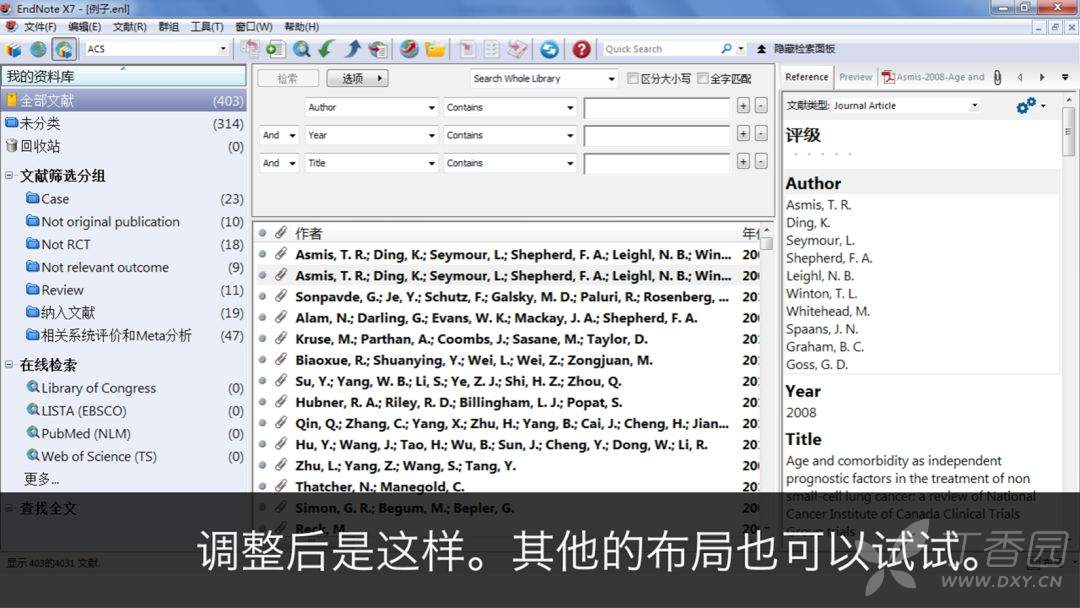
Task: Open Online Search magnifier toolbar icon
Action: tap(301, 49)
